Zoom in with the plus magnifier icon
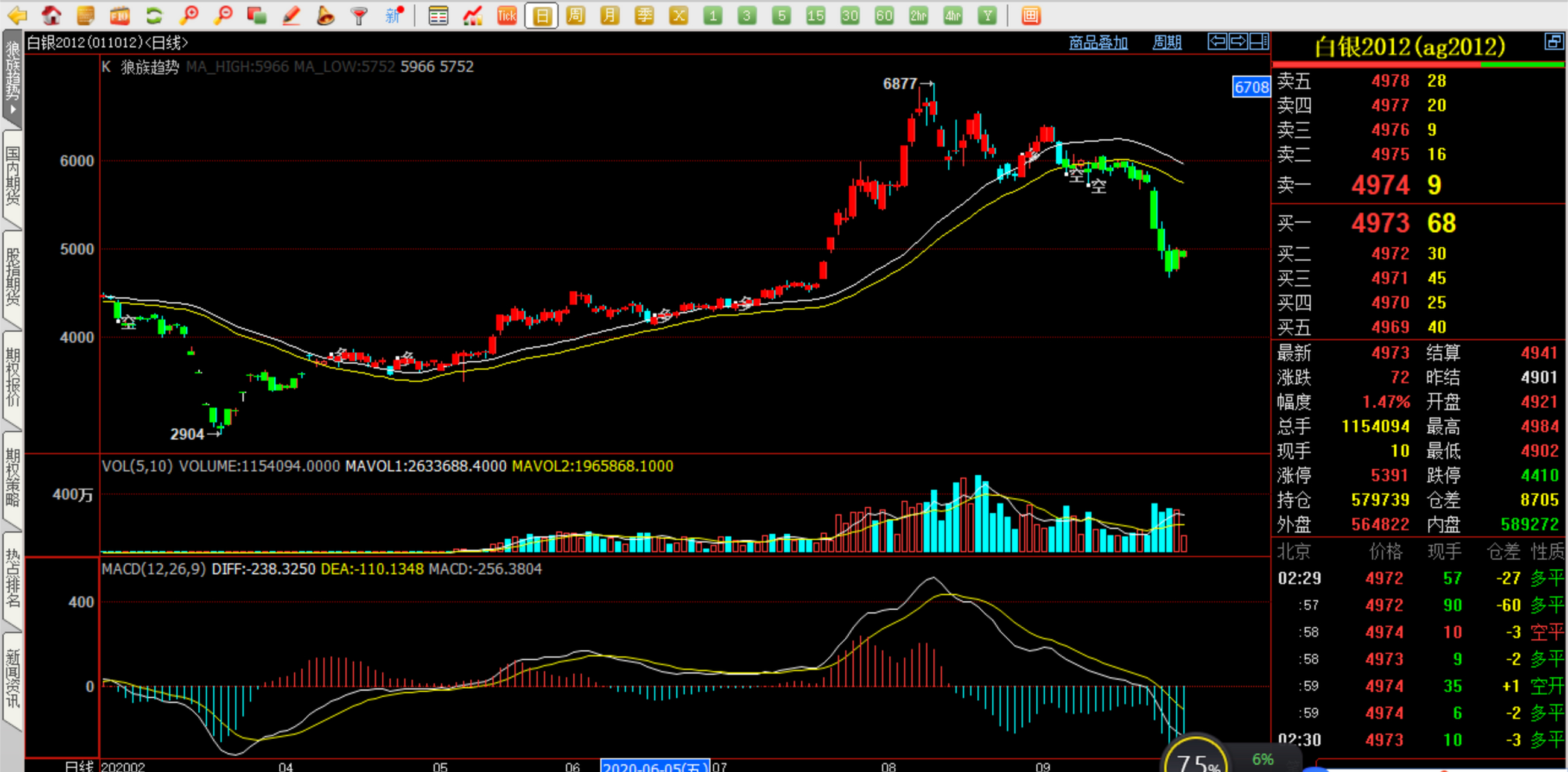Screen dimensions: 1568x772 point(189,15)
